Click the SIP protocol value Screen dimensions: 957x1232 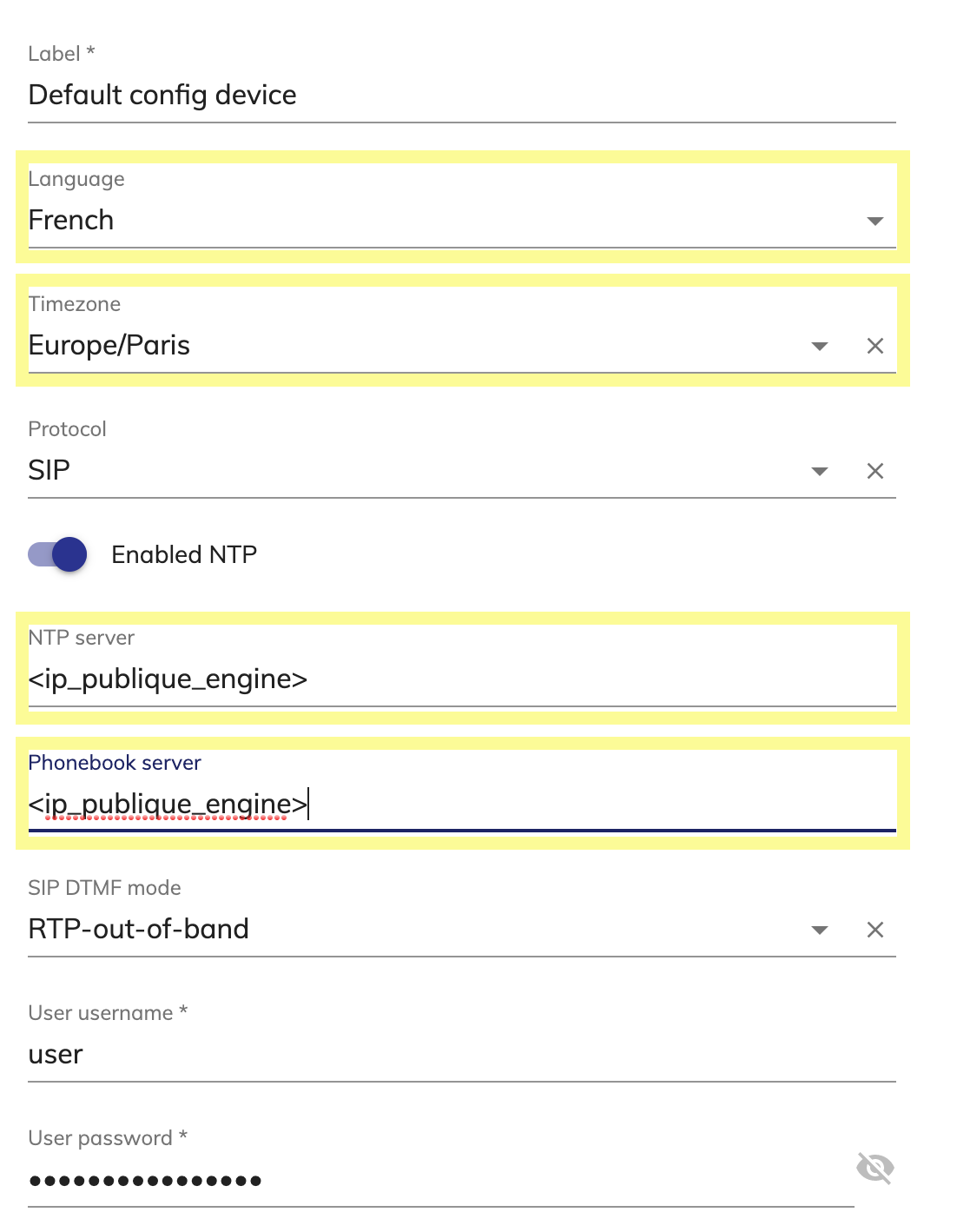coord(49,470)
